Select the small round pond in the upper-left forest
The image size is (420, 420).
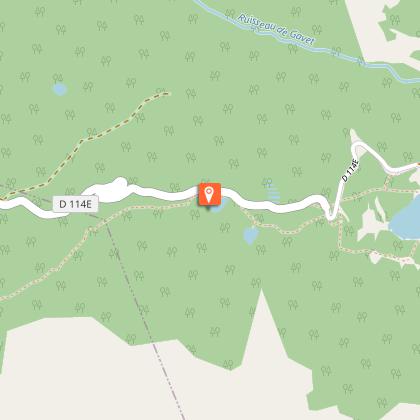click(60, 89)
